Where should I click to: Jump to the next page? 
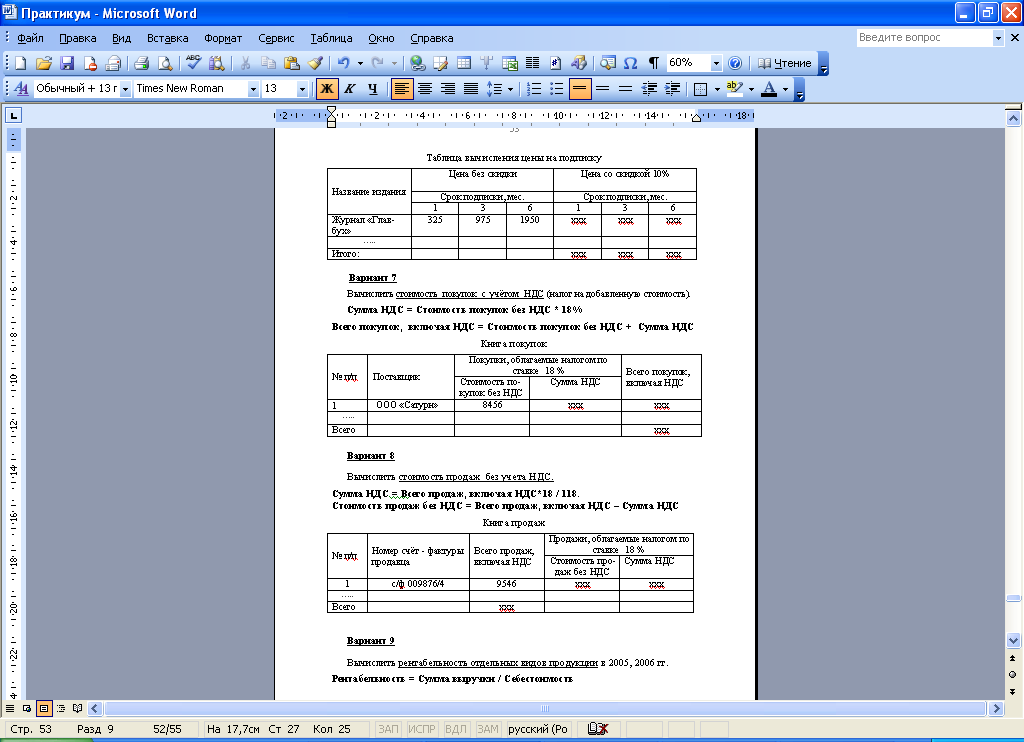(x=1012, y=692)
